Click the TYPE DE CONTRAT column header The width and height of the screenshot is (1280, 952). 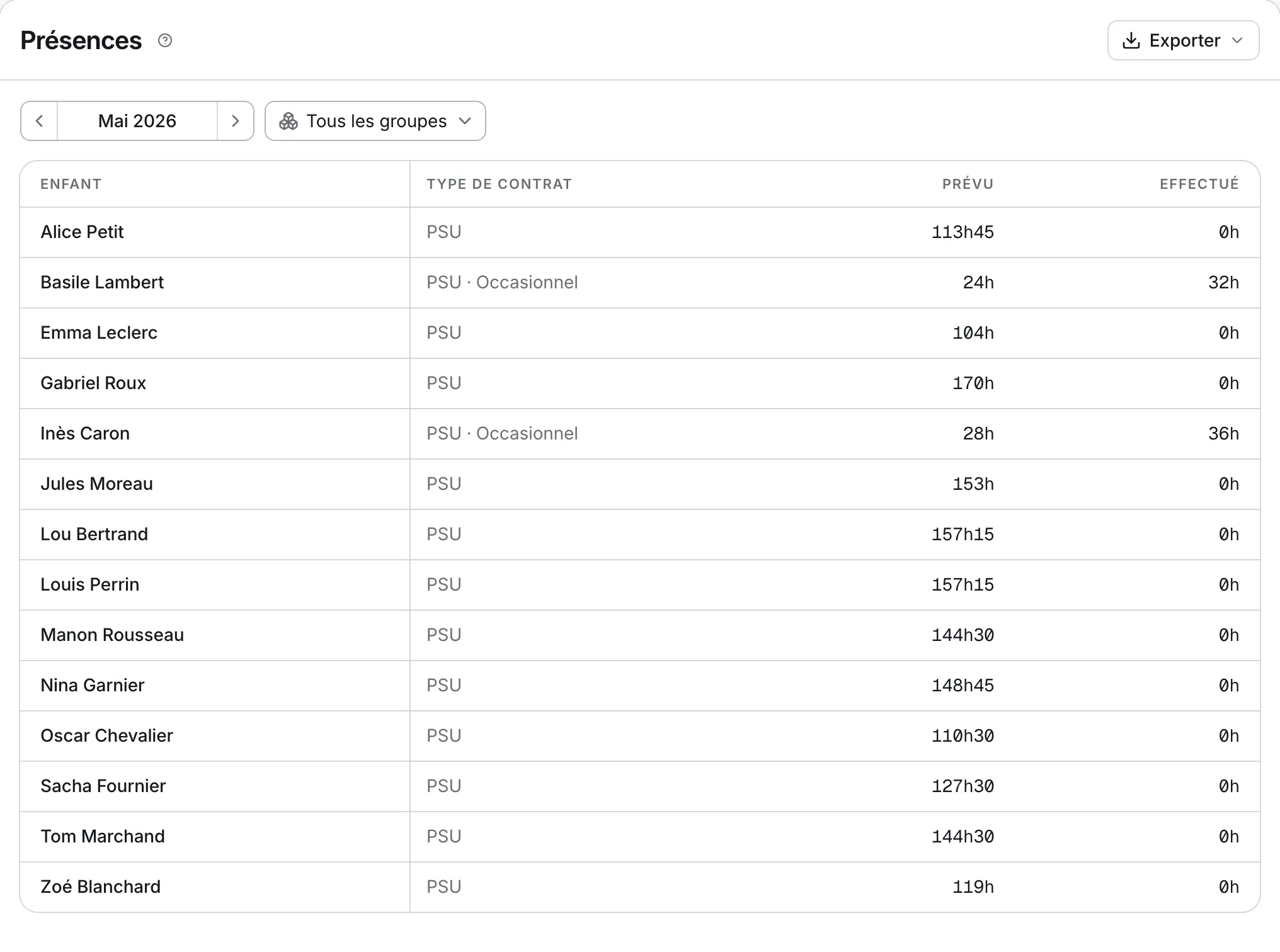pyautogui.click(x=499, y=184)
